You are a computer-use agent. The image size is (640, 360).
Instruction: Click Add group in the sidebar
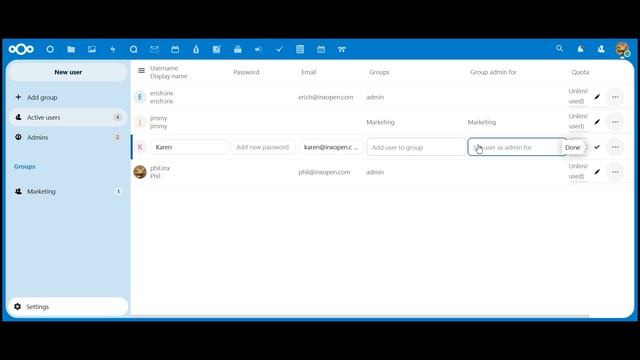point(68,97)
